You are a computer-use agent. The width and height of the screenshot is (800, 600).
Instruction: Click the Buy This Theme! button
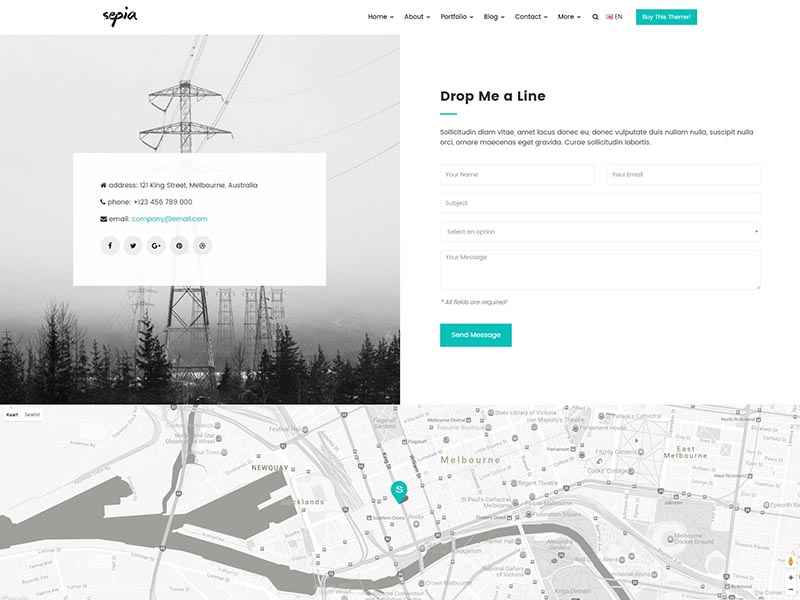click(x=666, y=17)
